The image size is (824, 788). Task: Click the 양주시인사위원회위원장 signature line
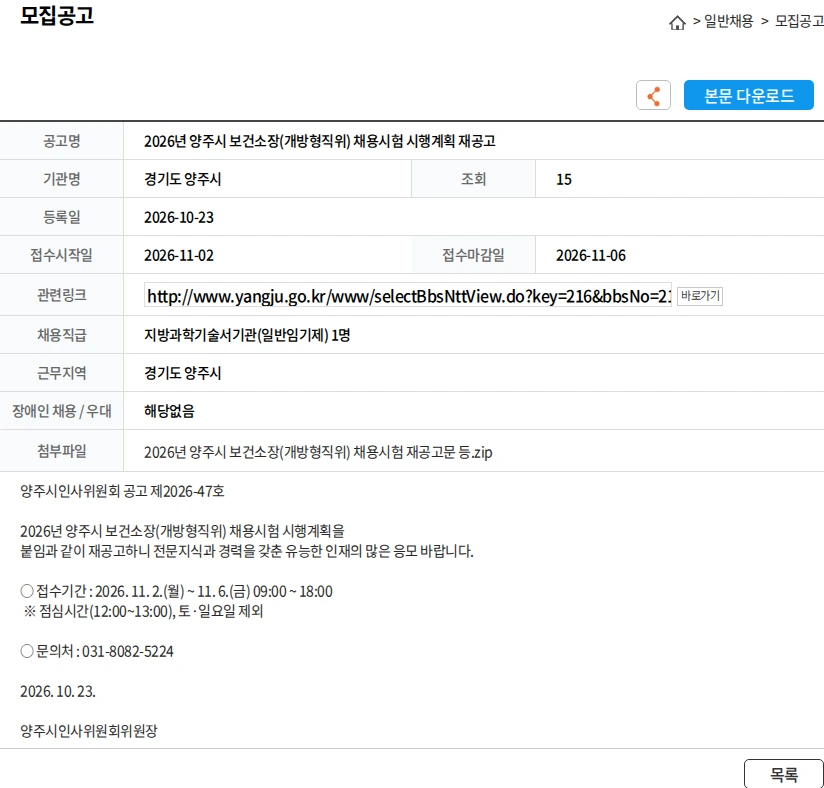(89, 731)
